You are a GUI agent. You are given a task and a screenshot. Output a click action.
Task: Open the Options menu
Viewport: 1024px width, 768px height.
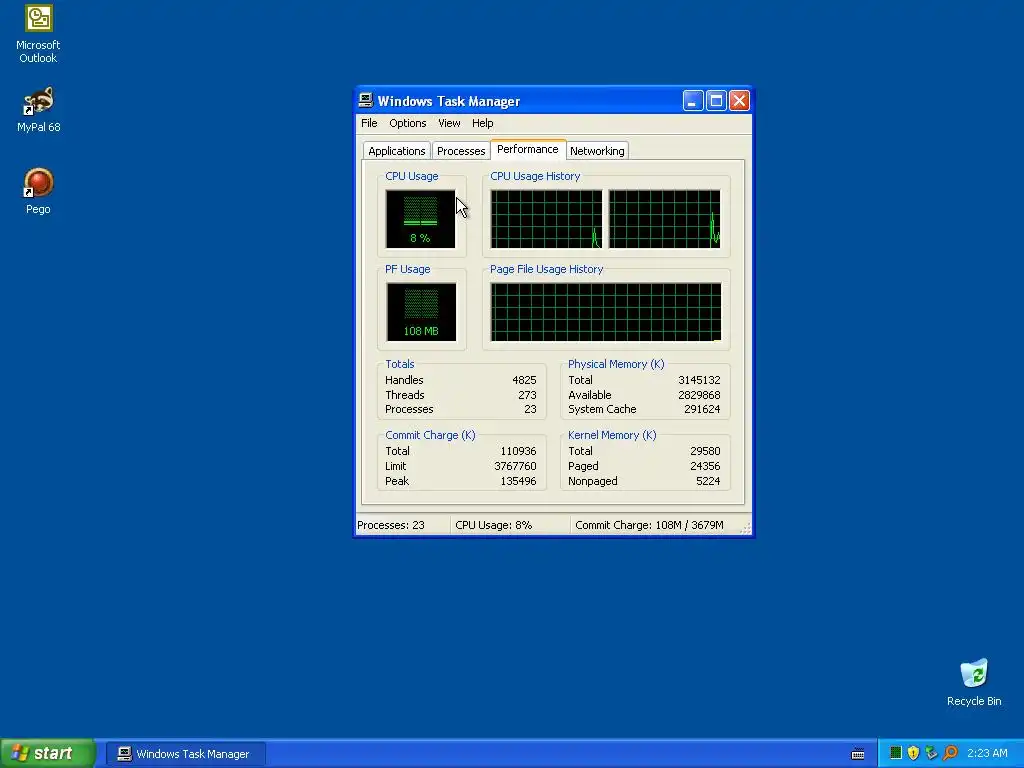tap(408, 123)
